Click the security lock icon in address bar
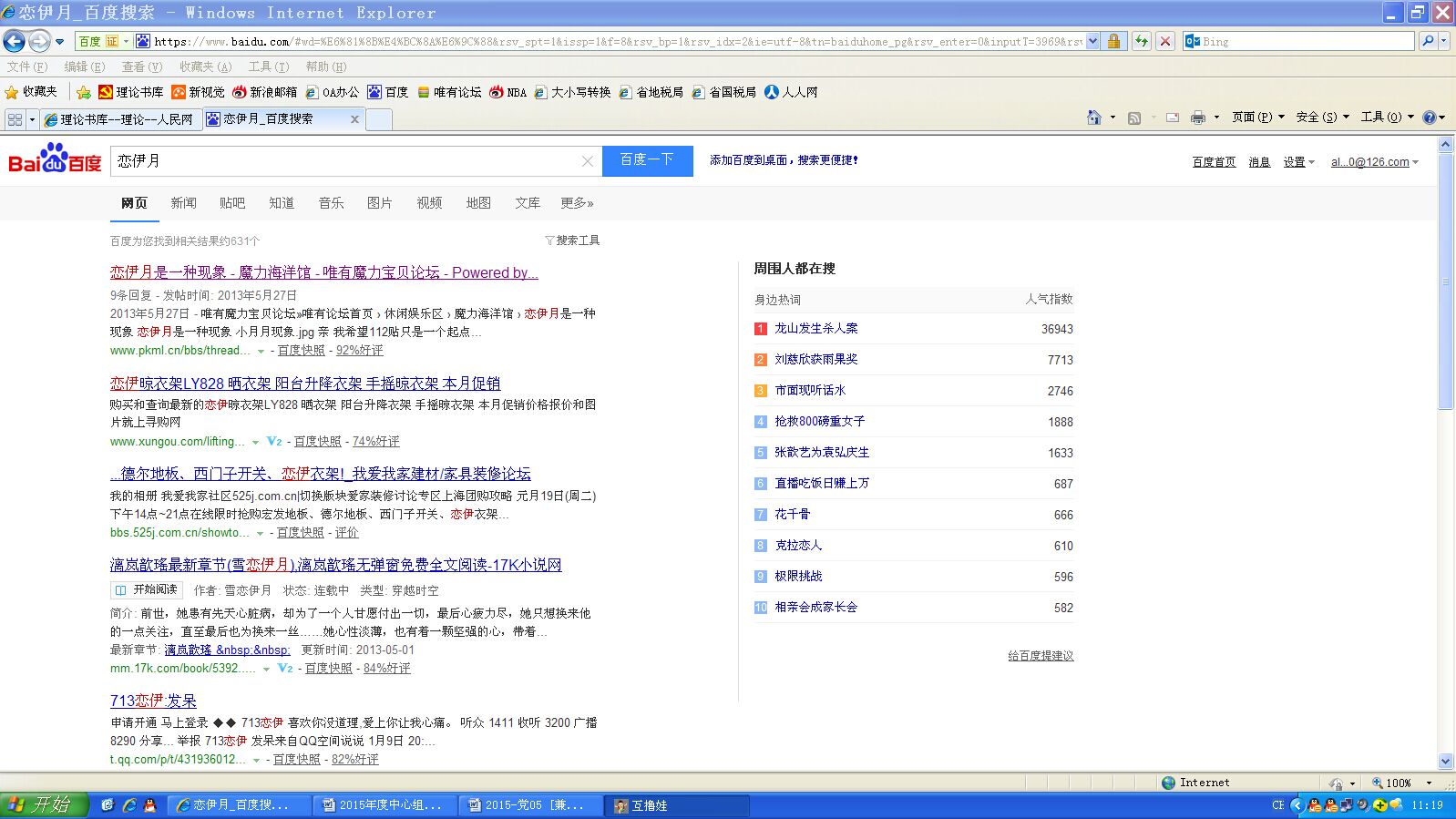This screenshot has width=1456, height=819. pos(1113,41)
